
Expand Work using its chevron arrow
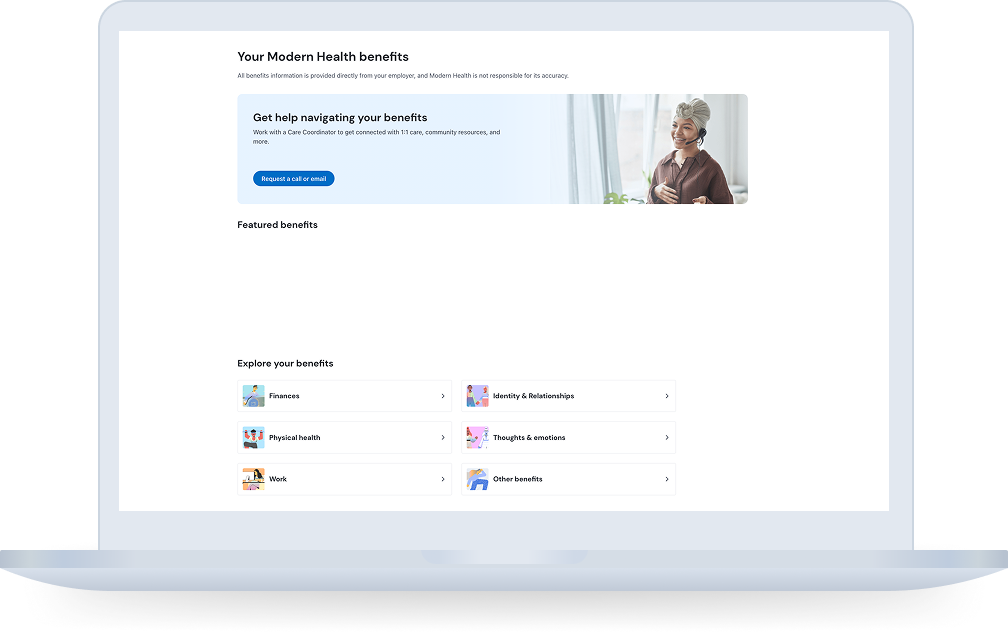pos(443,479)
